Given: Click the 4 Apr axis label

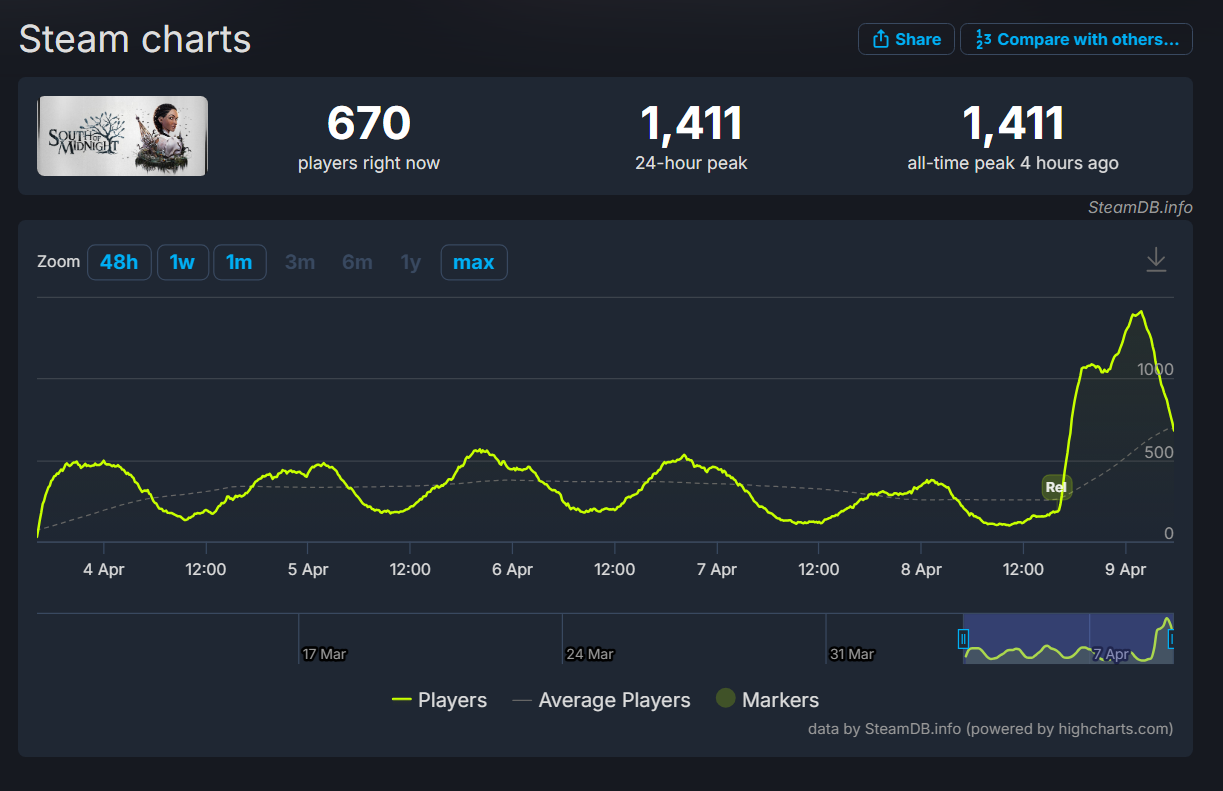Looking at the screenshot, I should 104,569.
